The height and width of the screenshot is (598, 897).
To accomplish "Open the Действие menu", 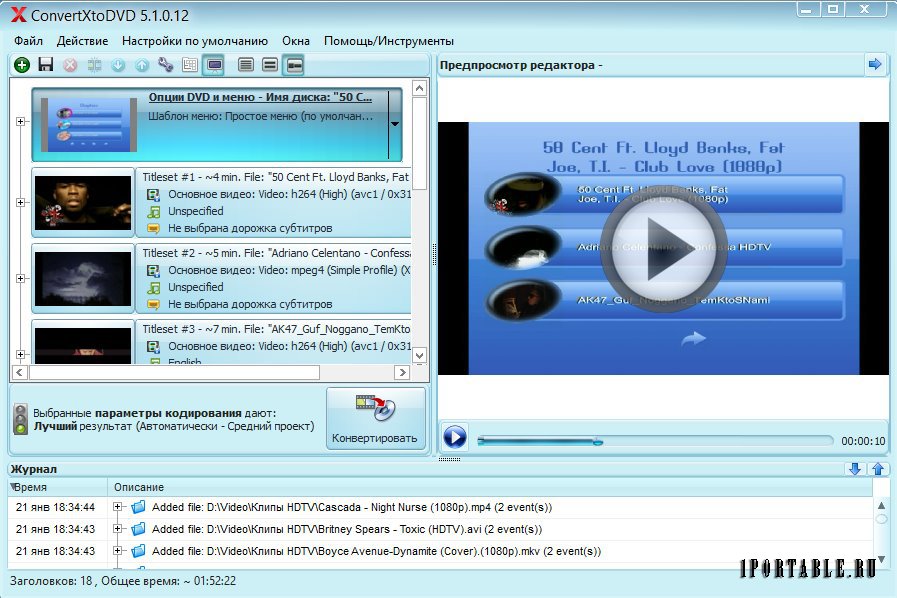I will [x=82, y=41].
